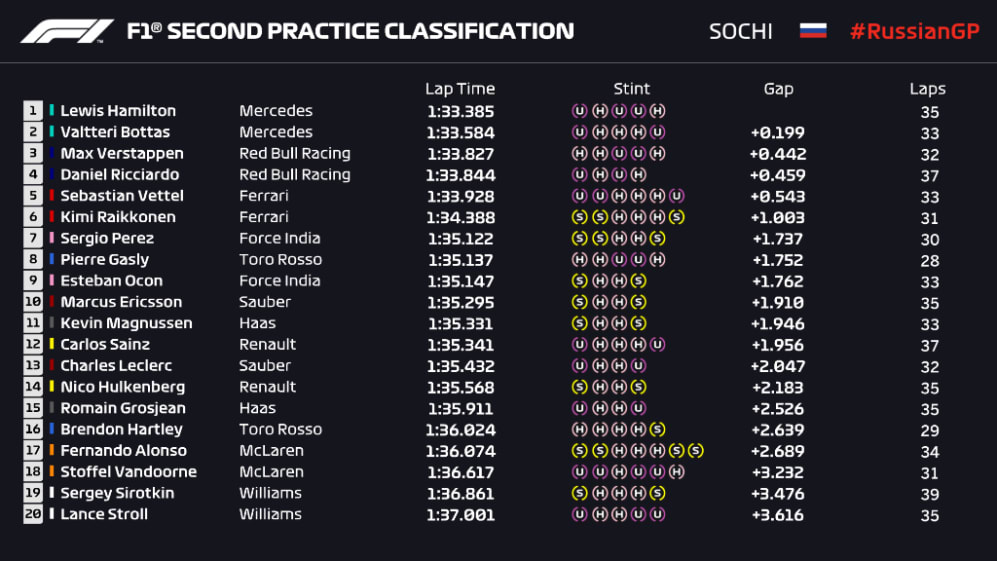Viewport: 997px width, 561px height.
Task: Click Hamilton's teal team color bar
Action: pyautogui.click(x=52, y=111)
